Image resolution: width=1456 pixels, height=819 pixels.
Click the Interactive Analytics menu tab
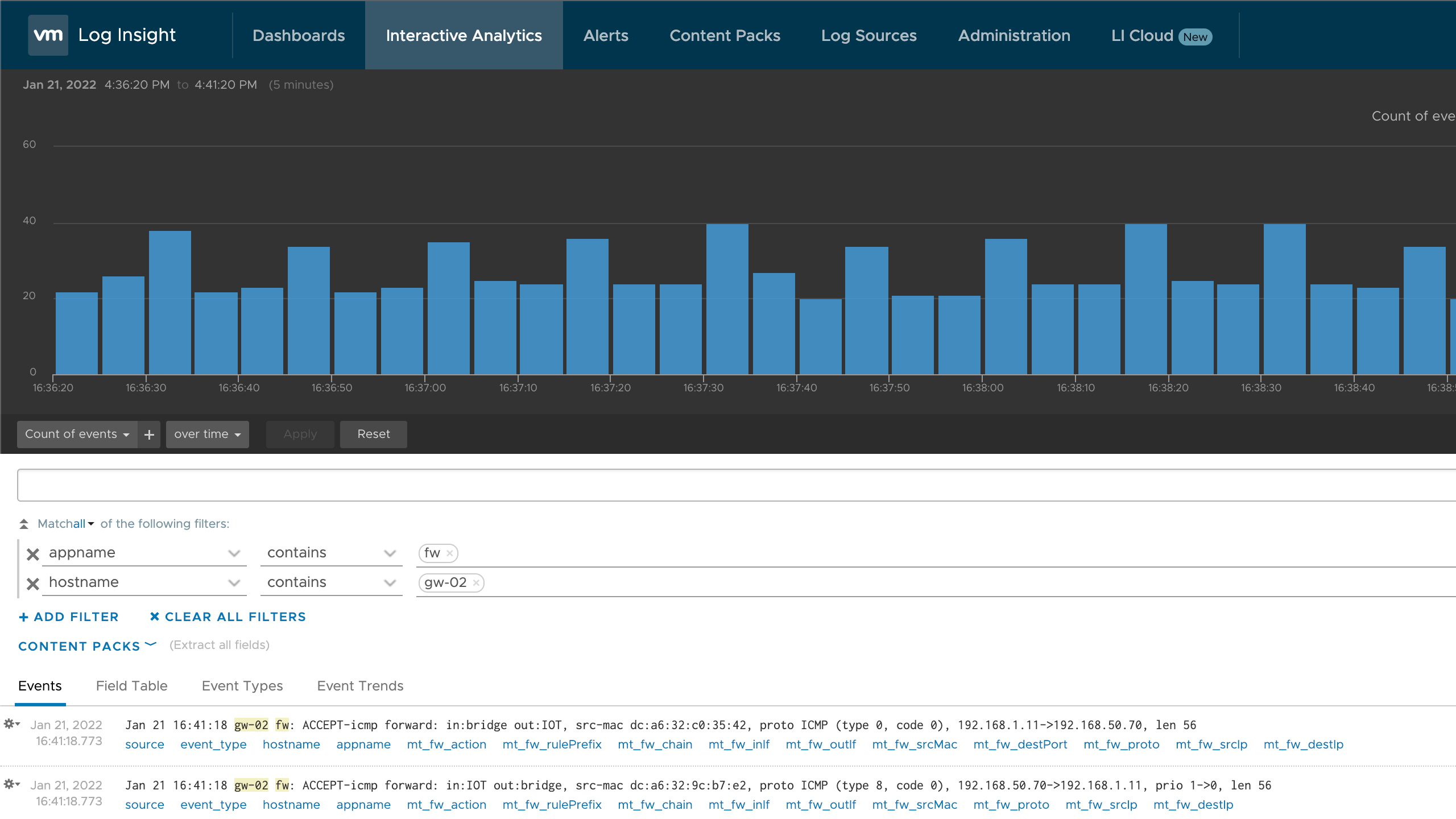[464, 35]
